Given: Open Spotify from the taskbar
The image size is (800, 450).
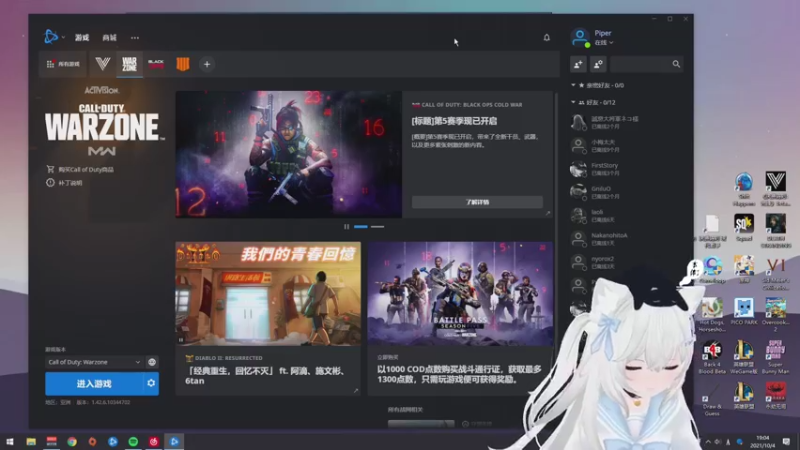Looking at the screenshot, I should [133, 442].
